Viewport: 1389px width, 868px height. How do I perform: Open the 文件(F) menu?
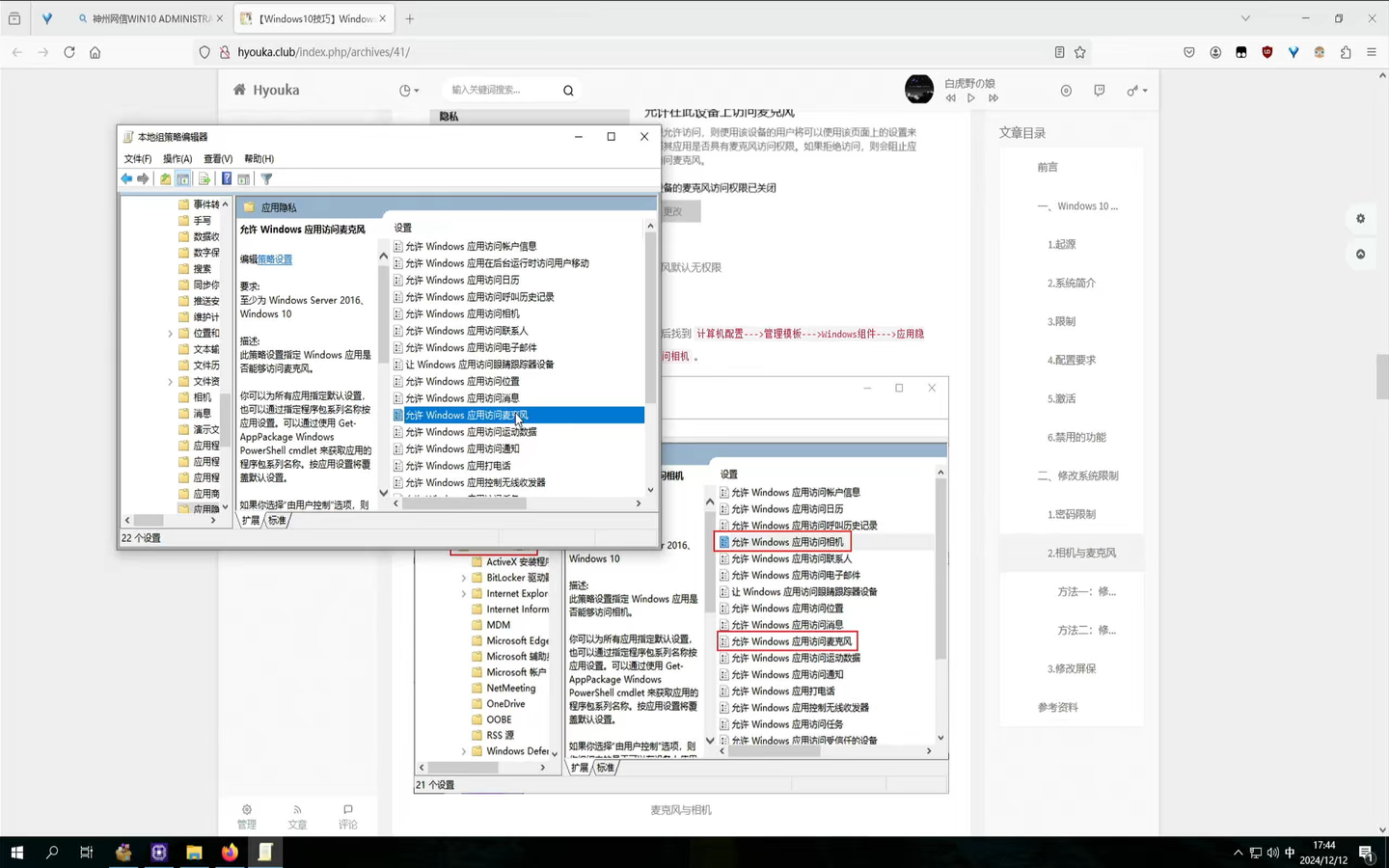(x=138, y=158)
